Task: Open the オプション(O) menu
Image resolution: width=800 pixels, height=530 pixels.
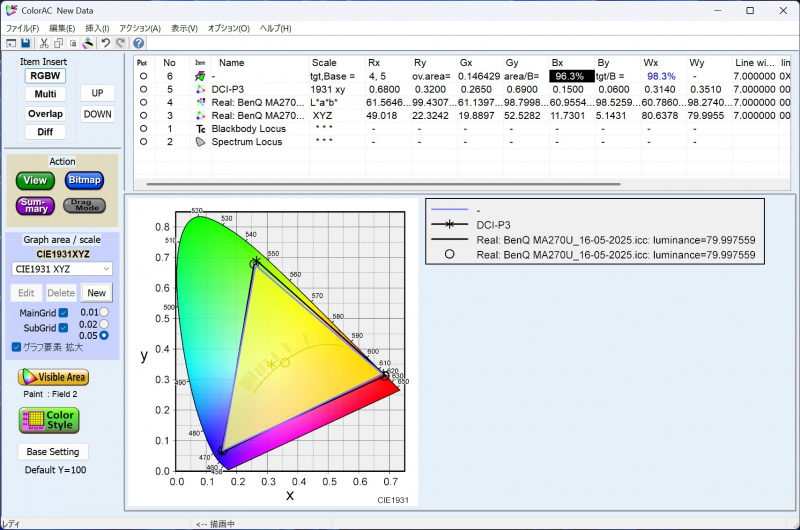Action: click(229, 28)
